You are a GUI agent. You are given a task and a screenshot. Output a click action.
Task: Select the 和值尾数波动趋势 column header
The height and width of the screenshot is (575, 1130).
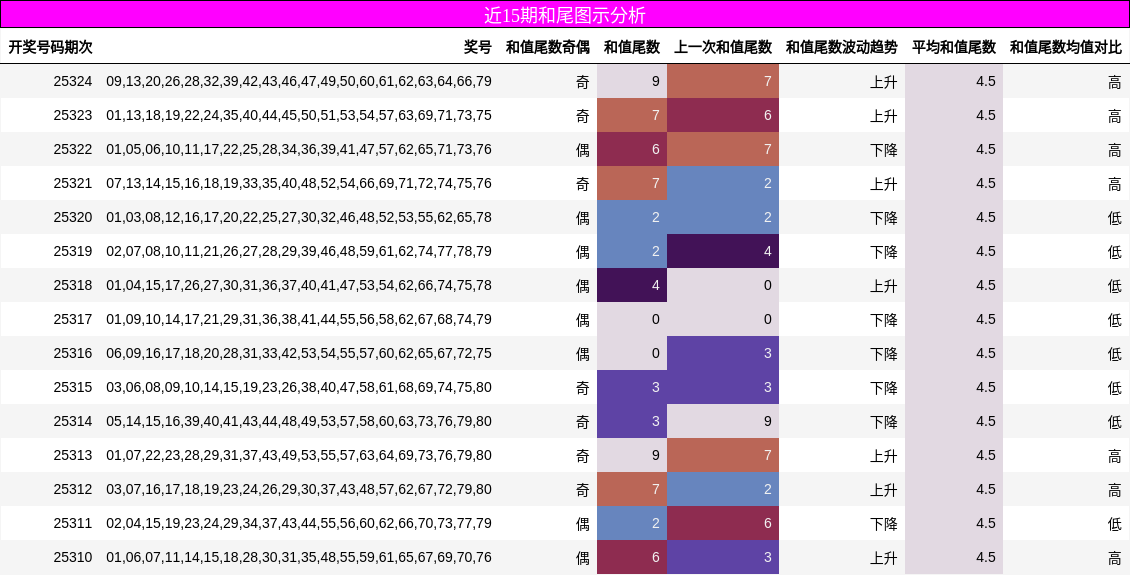(841, 47)
